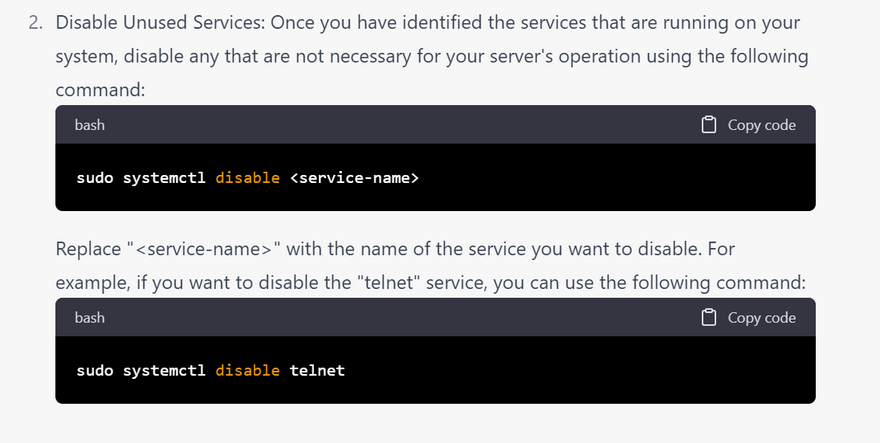Click "sudo" in the telnet command
Viewport: 880px width, 443px height.
click(x=94, y=370)
